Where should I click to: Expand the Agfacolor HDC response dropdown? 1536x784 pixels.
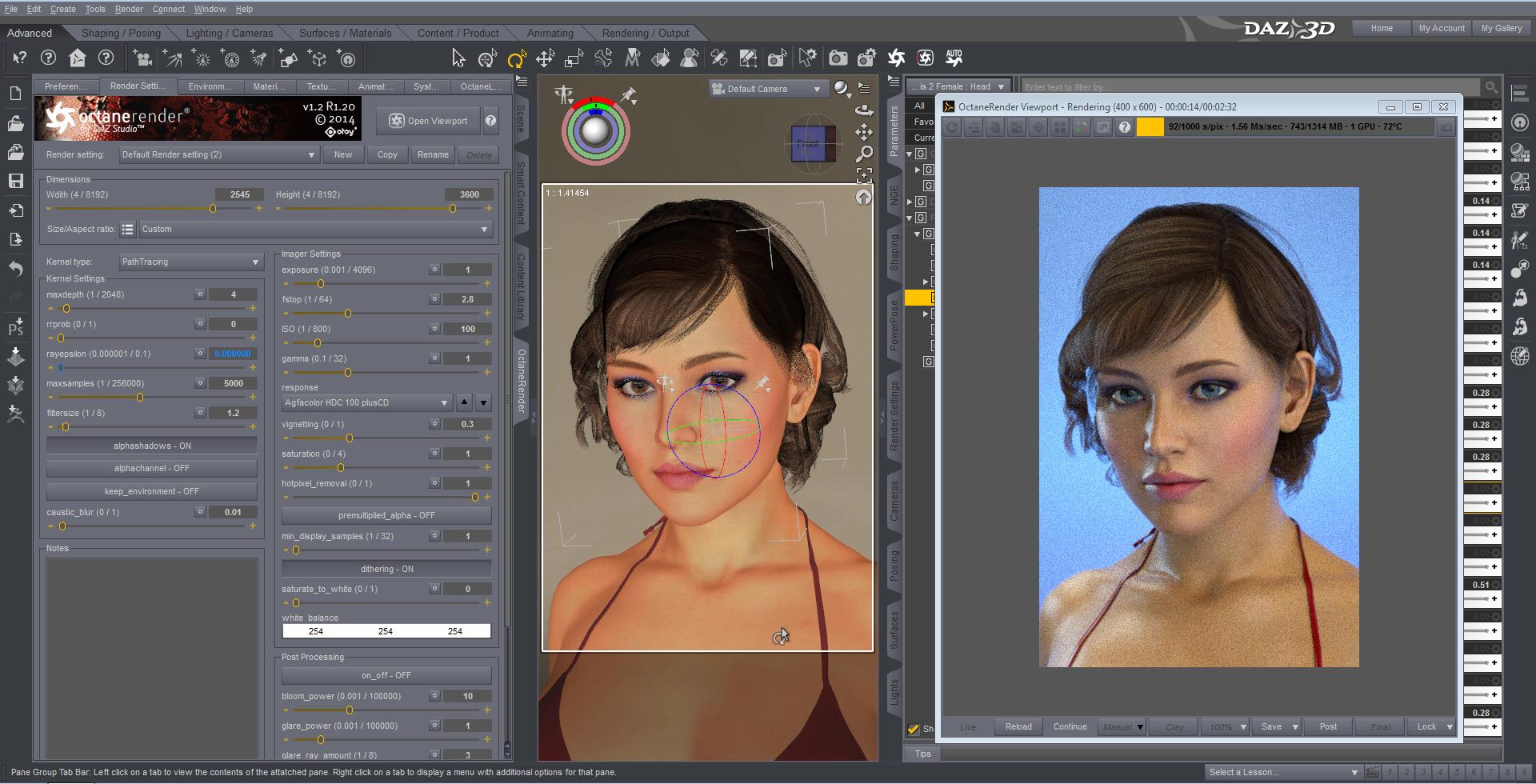366,402
